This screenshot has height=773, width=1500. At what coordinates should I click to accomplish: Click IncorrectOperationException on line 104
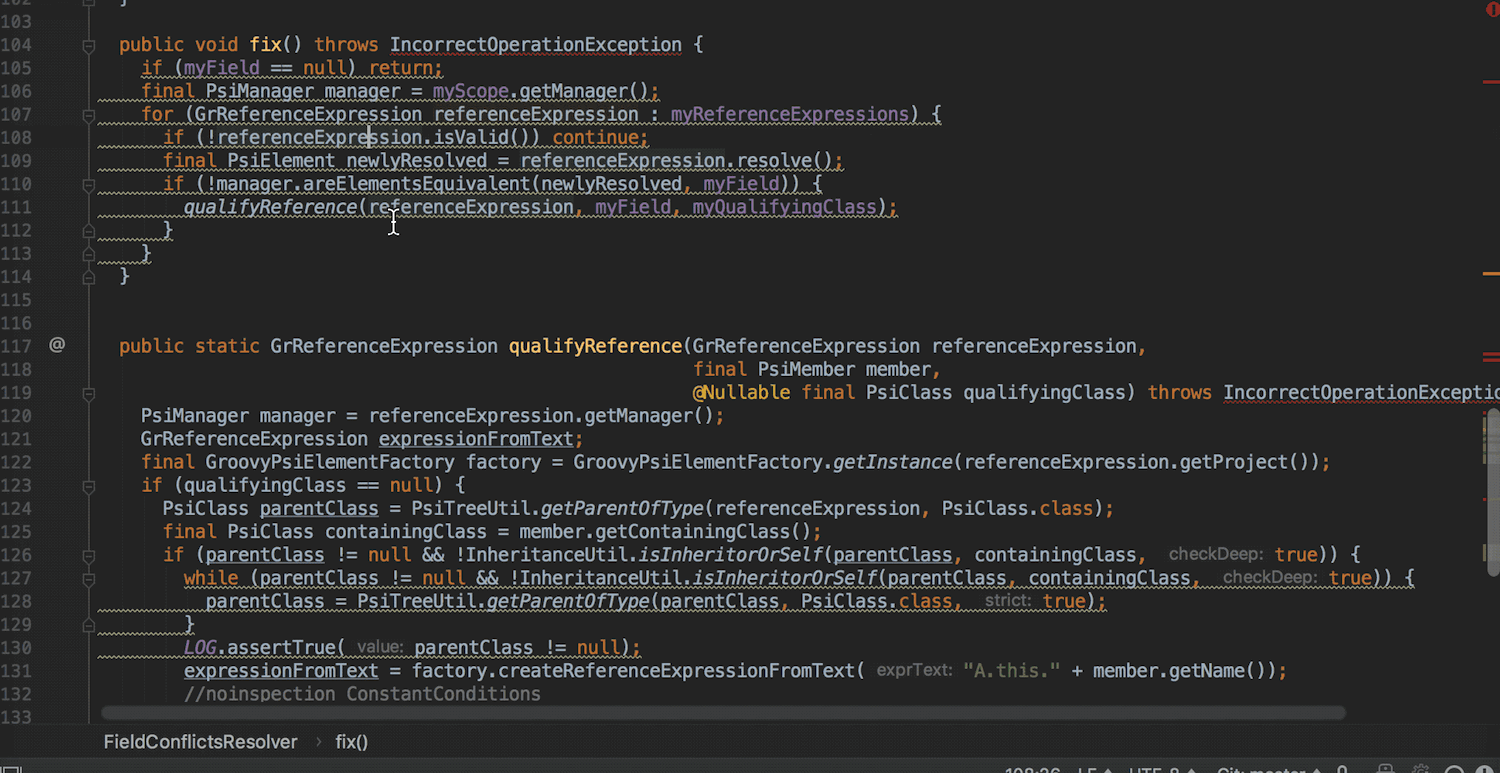(535, 45)
